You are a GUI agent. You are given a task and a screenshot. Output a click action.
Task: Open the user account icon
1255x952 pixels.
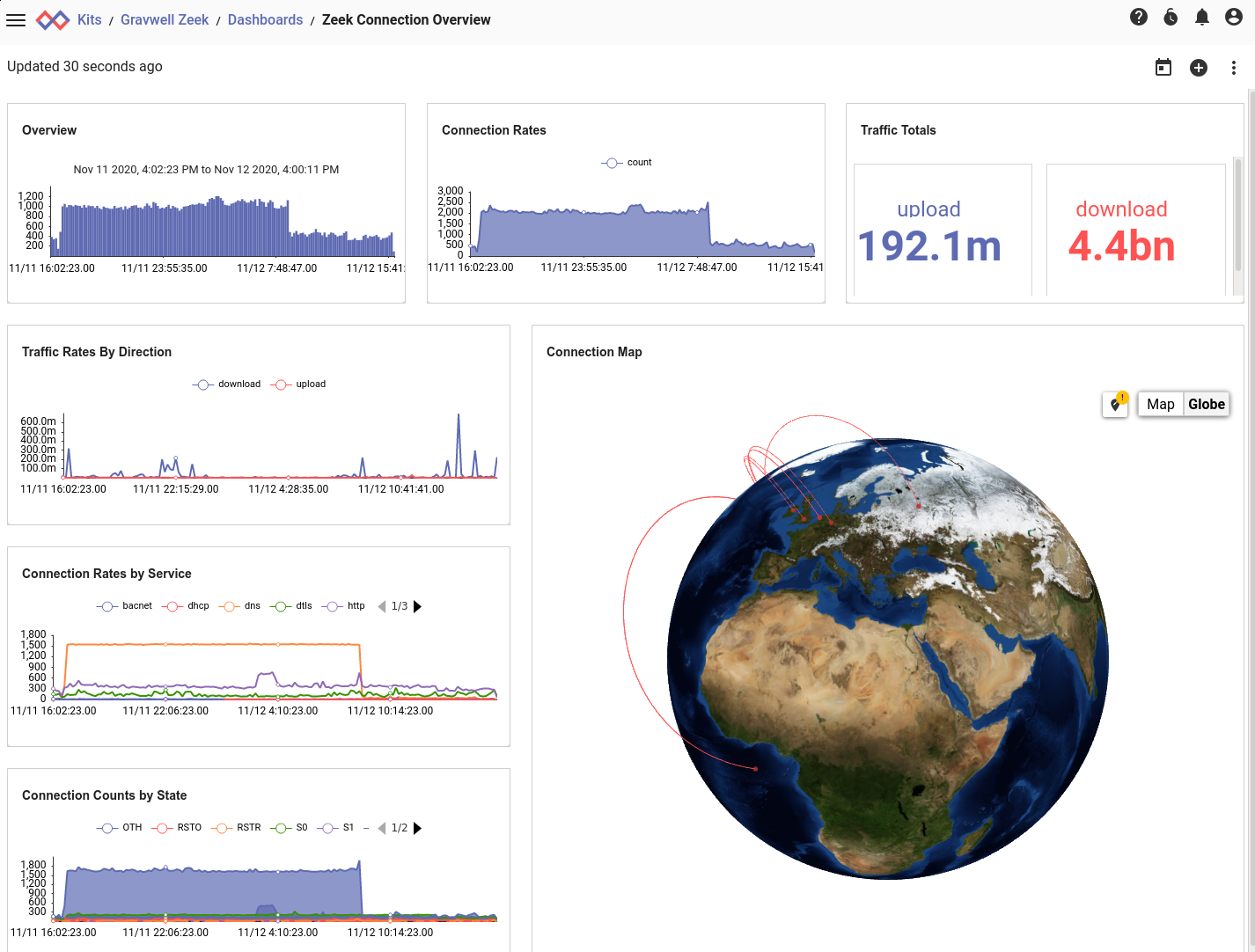point(1234,17)
